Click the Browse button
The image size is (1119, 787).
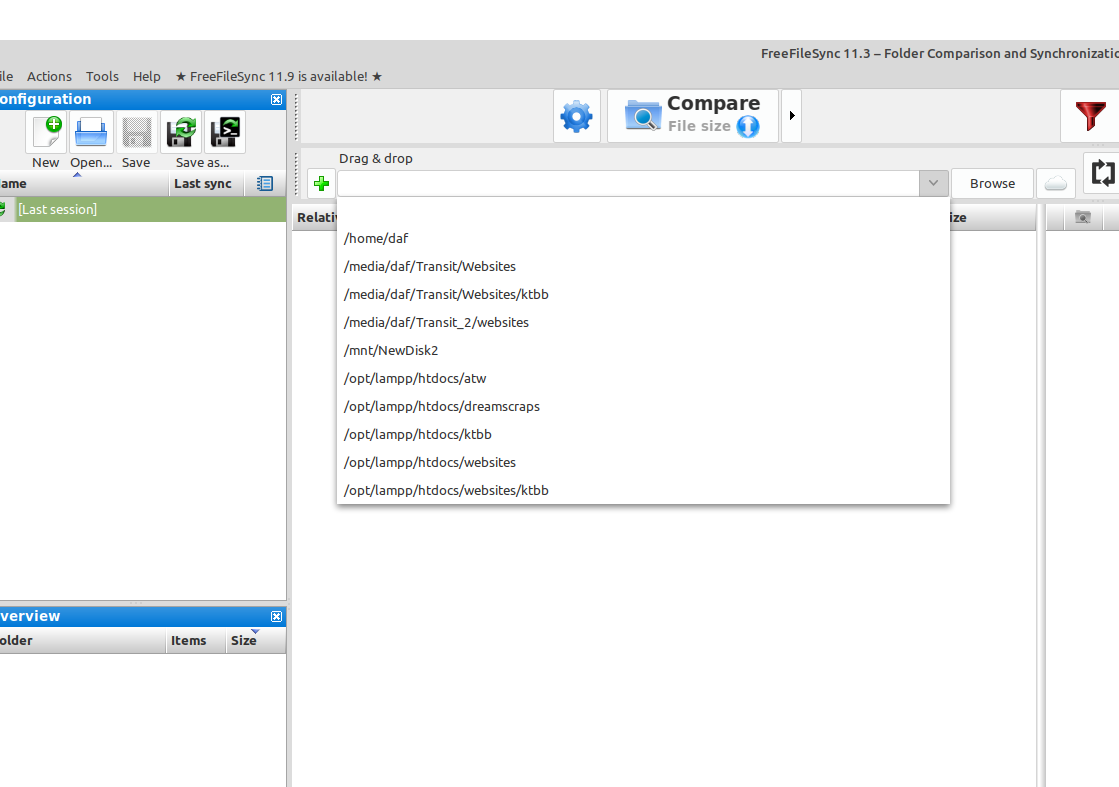pyautogui.click(x=992, y=183)
